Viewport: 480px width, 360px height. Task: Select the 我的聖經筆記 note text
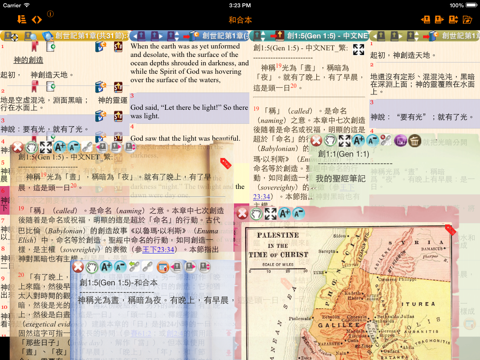click(341, 179)
